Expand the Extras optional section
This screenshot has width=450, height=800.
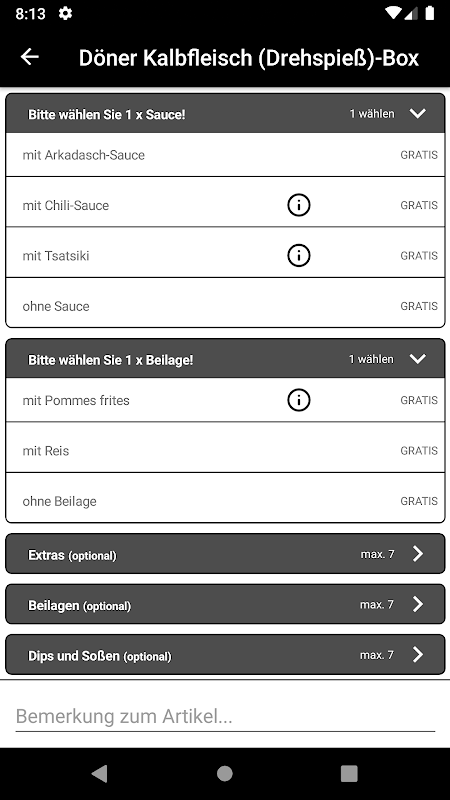225,554
